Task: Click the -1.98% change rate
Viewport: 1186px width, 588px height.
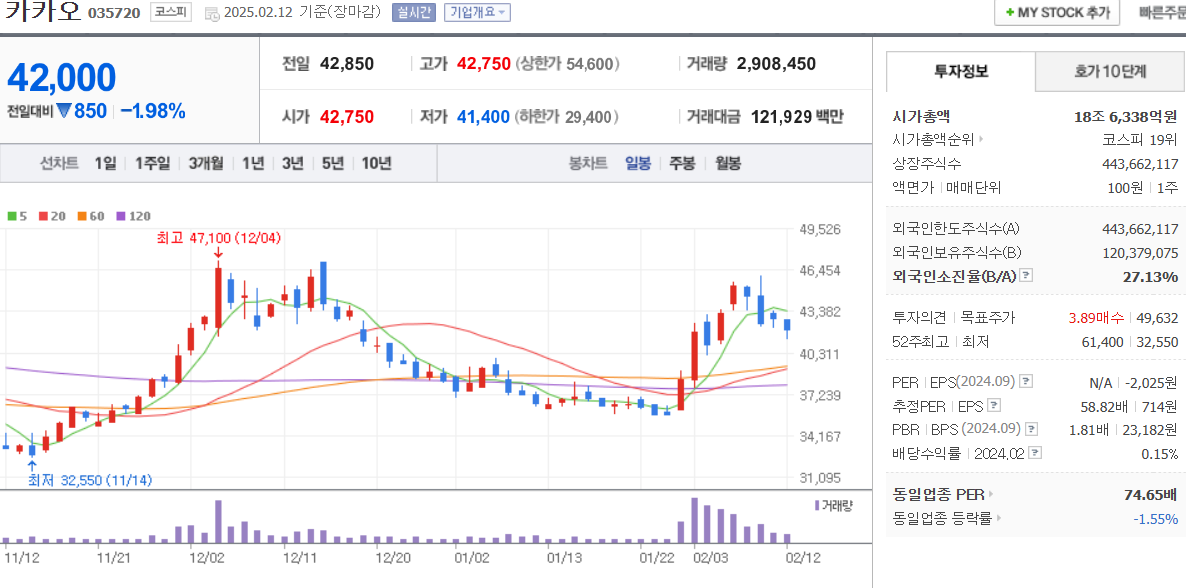Action: 153,111
